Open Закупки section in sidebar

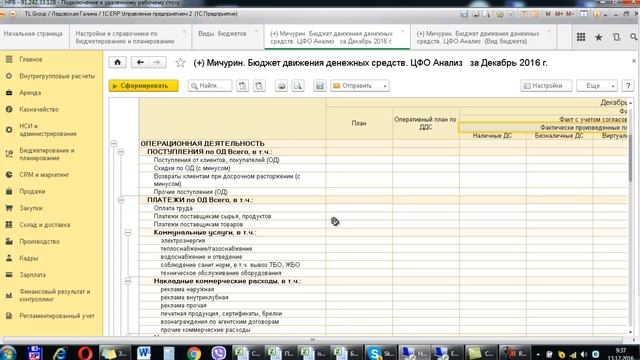pos(31,208)
